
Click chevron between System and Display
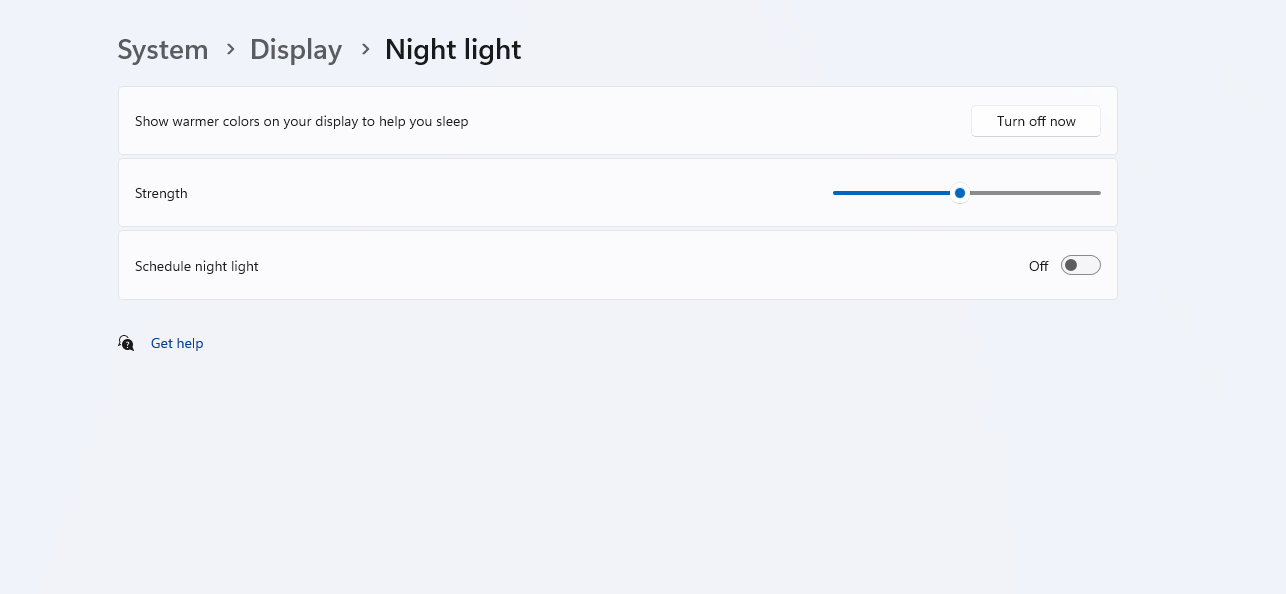(230, 49)
